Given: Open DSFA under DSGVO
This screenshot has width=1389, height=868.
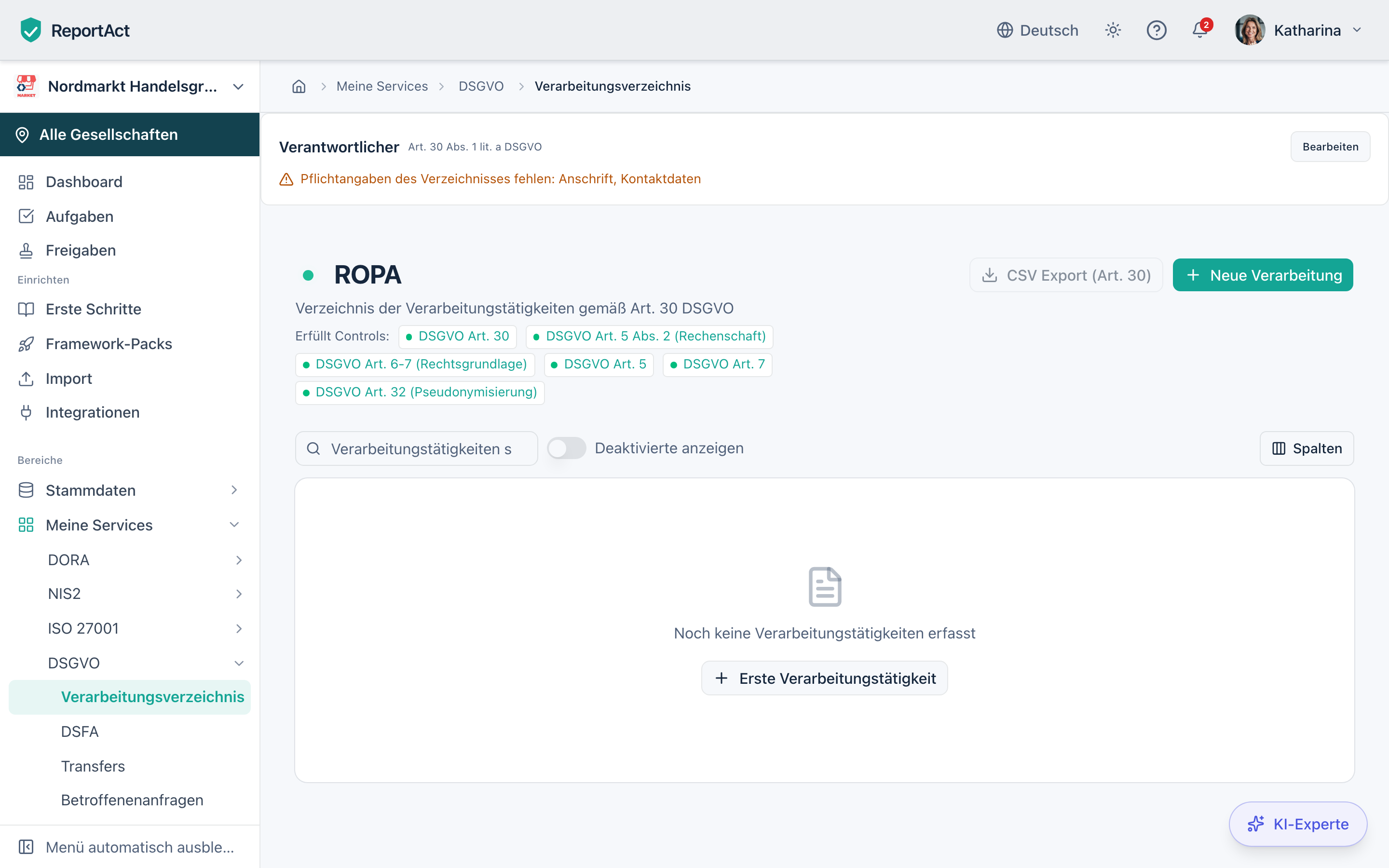Looking at the screenshot, I should [x=130, y=732].
